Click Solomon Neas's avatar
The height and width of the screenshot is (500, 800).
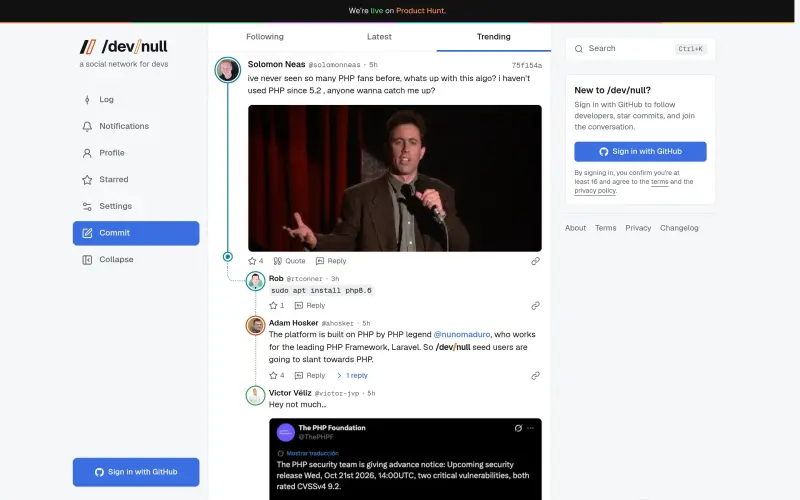pyautogui.click(x=228, y=70)
